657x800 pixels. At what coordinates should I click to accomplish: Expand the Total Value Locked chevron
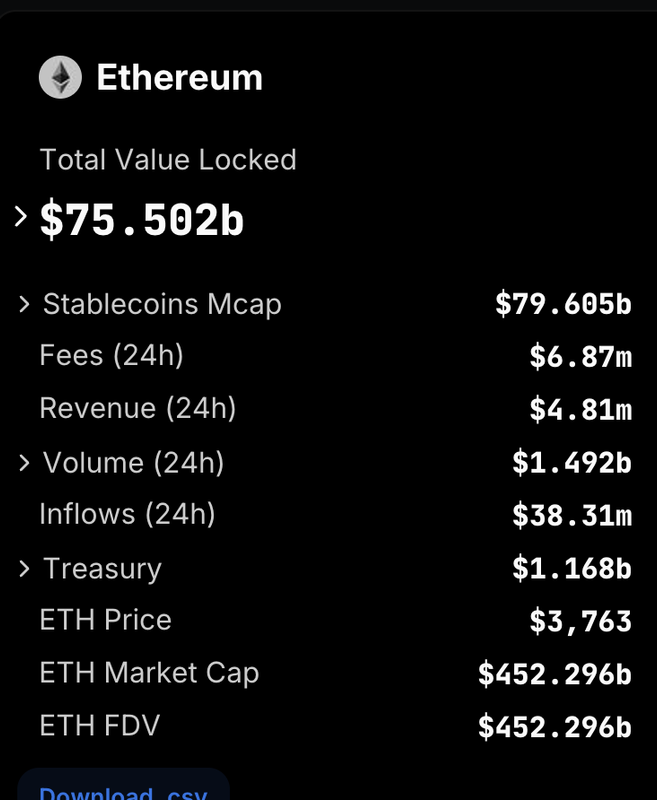click(20, 216)
